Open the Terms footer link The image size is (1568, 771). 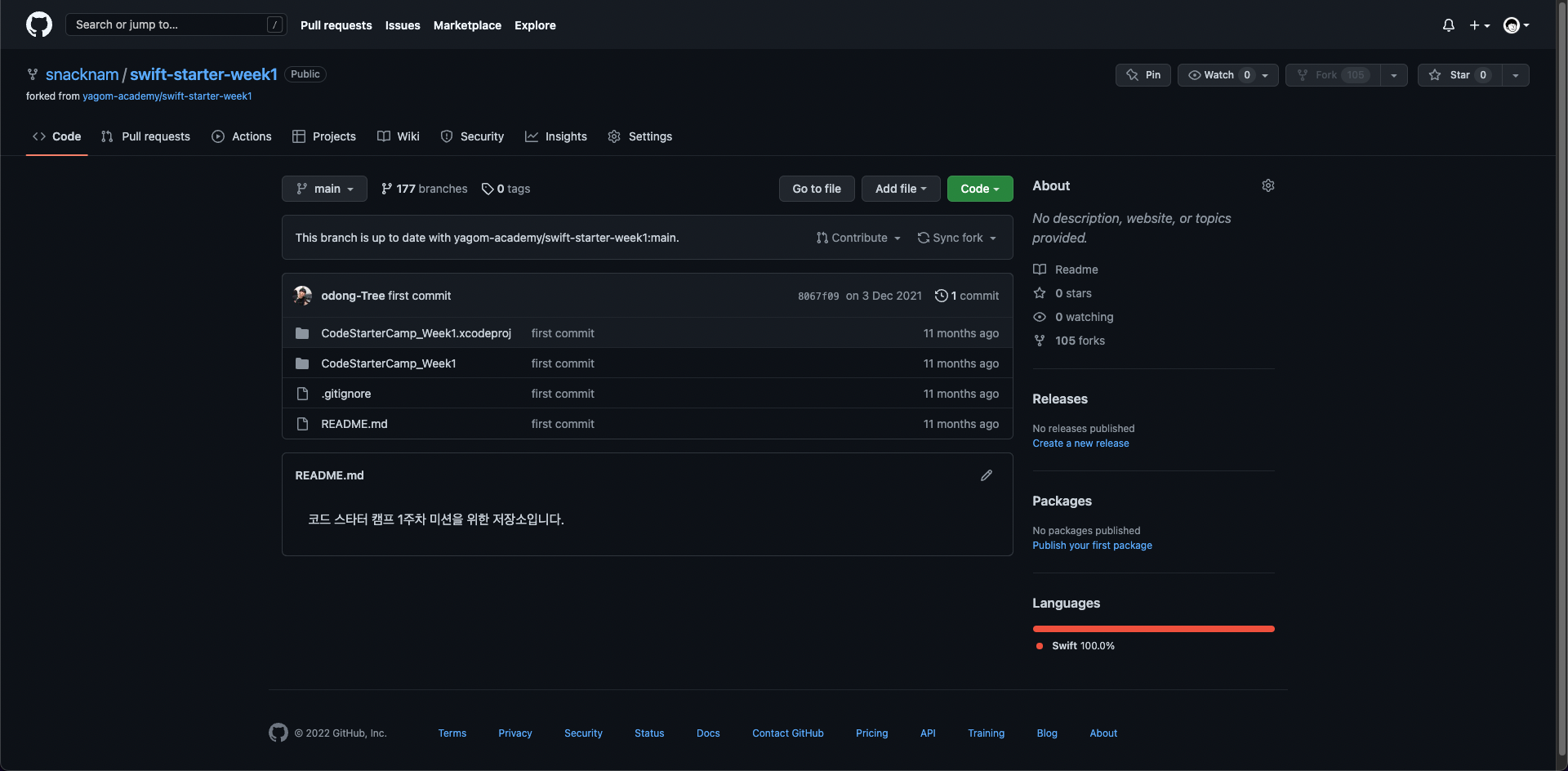(x=452, y=733)
